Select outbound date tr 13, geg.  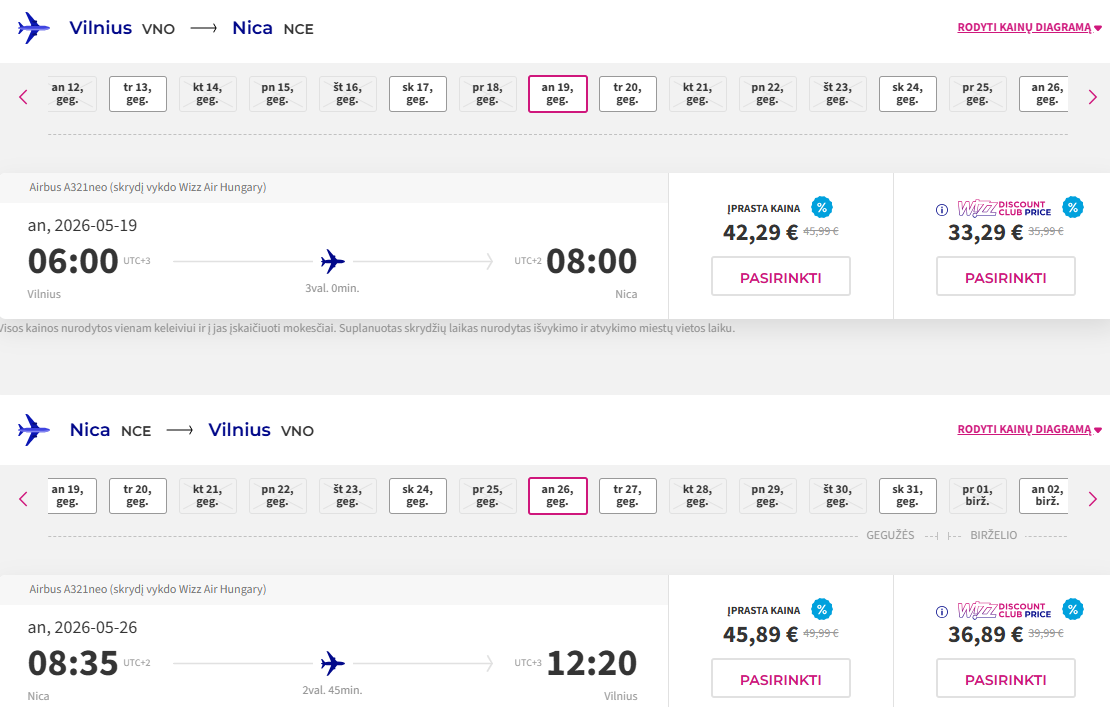tap(137, 94)
